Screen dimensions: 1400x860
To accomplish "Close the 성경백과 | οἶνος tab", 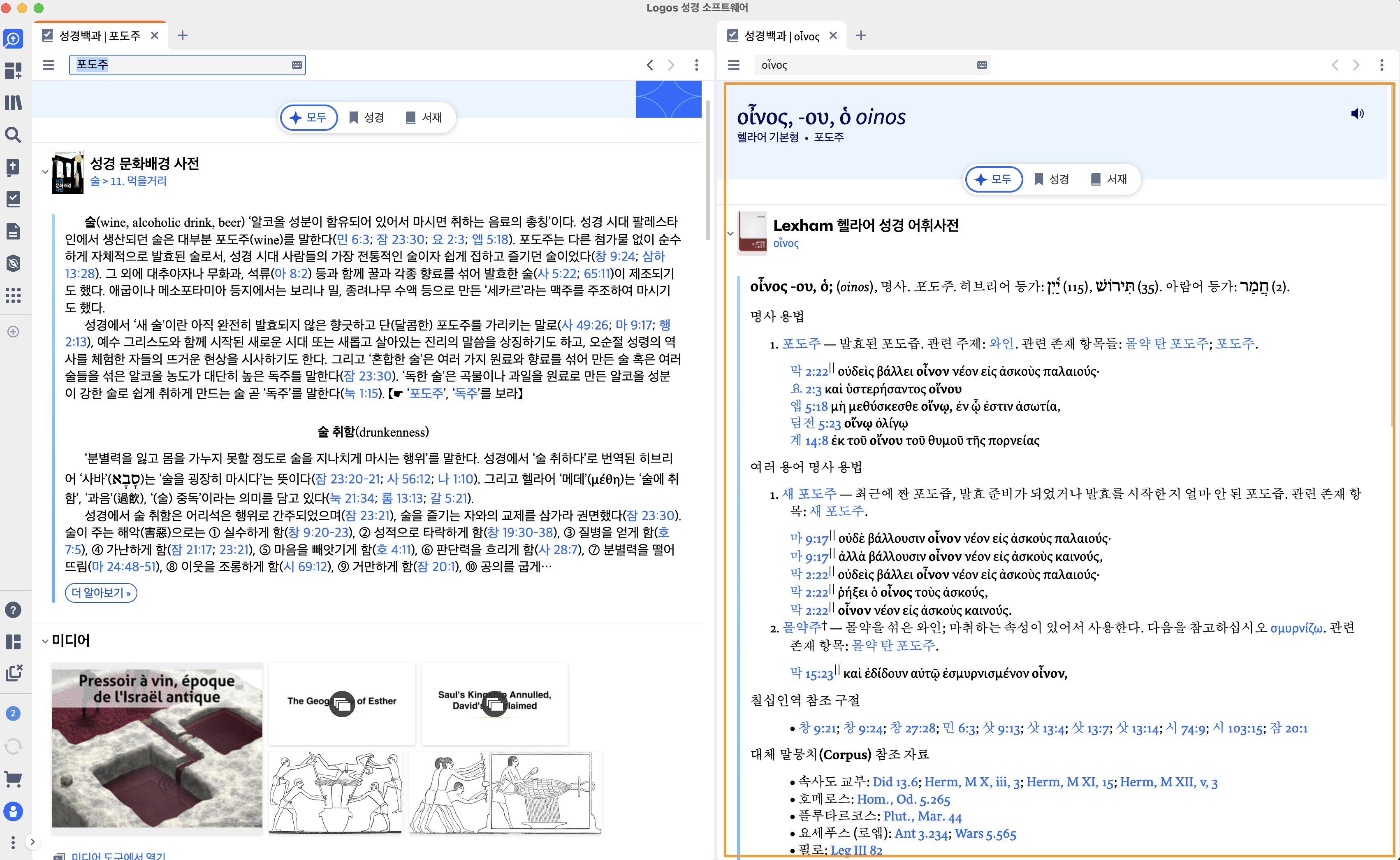I will [x=833, y=36].
